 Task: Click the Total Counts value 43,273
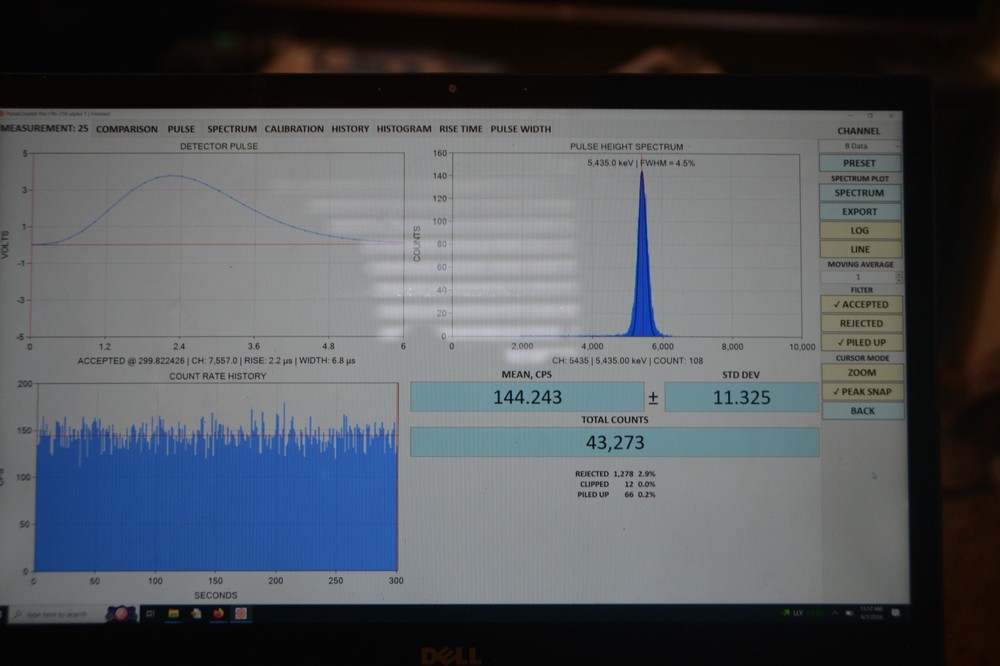(x=615, y=442)
